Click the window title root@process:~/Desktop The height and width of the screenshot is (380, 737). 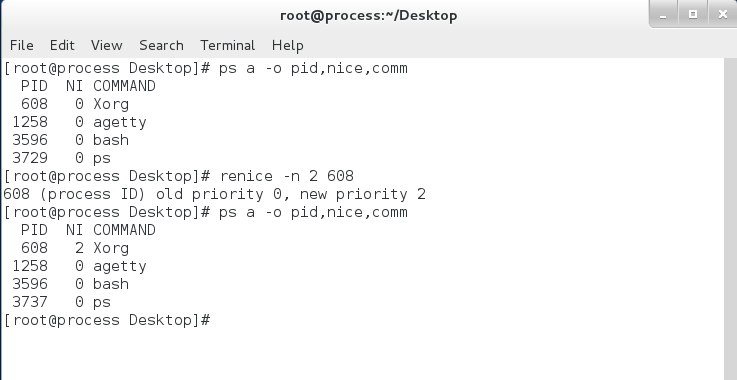tap(368, 16)
